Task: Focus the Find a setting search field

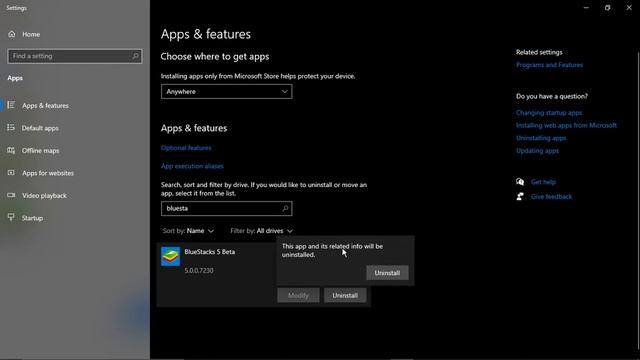Action: (x=75, y=56)
